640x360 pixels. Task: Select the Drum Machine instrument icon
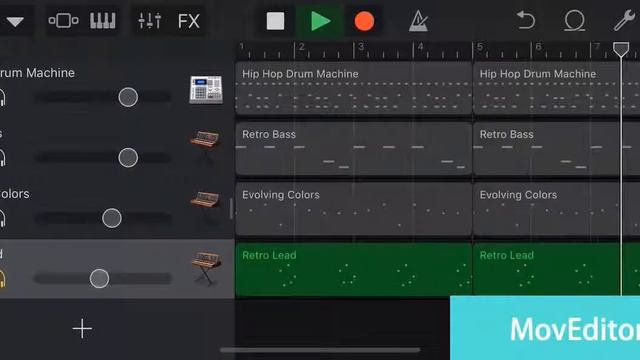pyautogui.click(x=206, y=89)
